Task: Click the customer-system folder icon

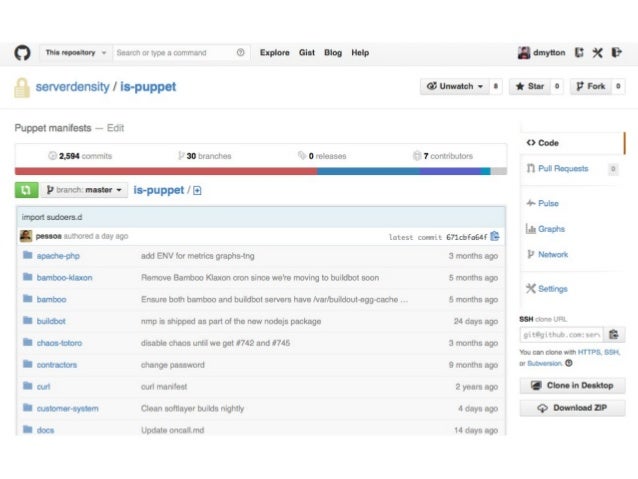Action: point(28,408)
